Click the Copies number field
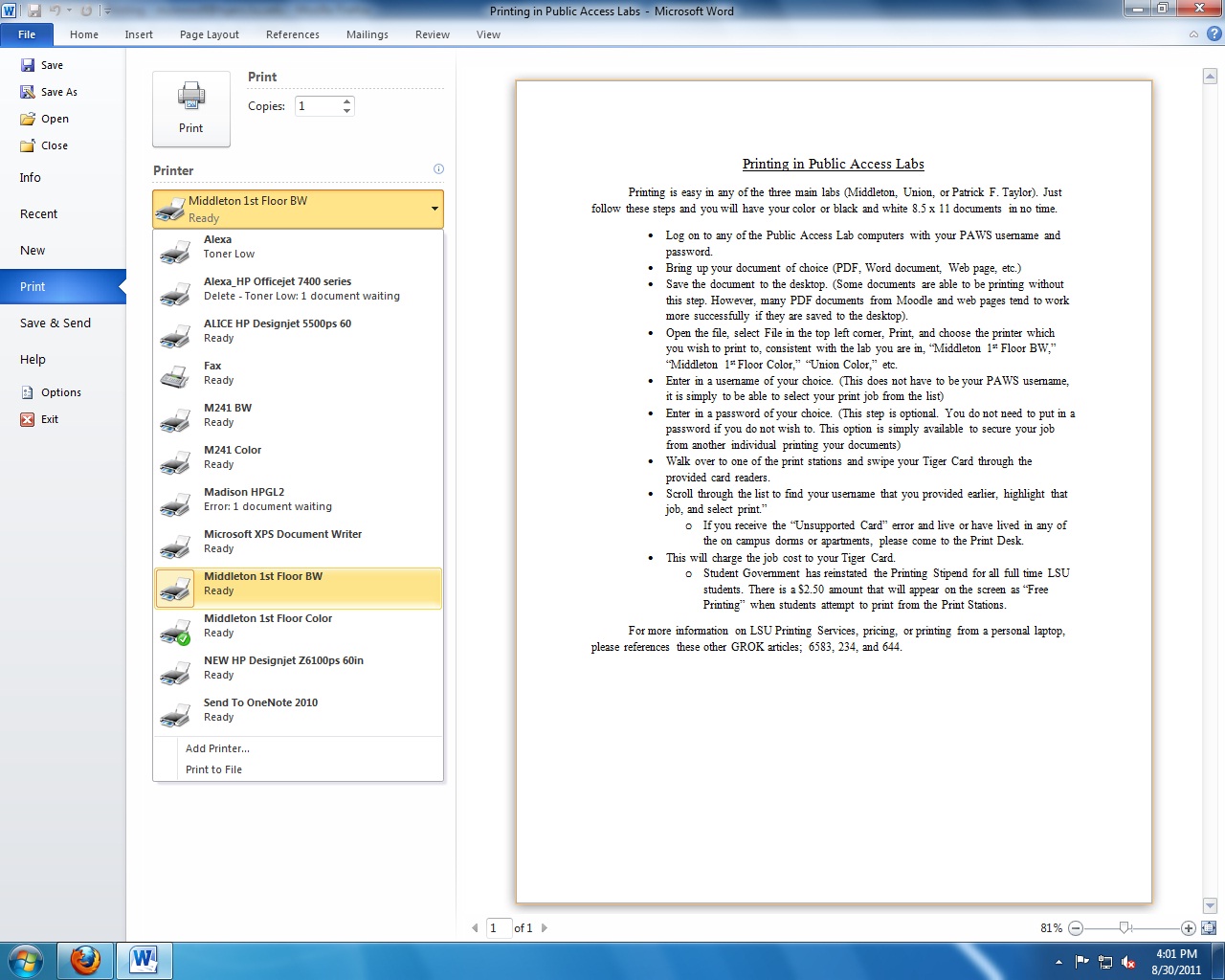The height and width of the screenshot is (980, 1225). (318, 106)
